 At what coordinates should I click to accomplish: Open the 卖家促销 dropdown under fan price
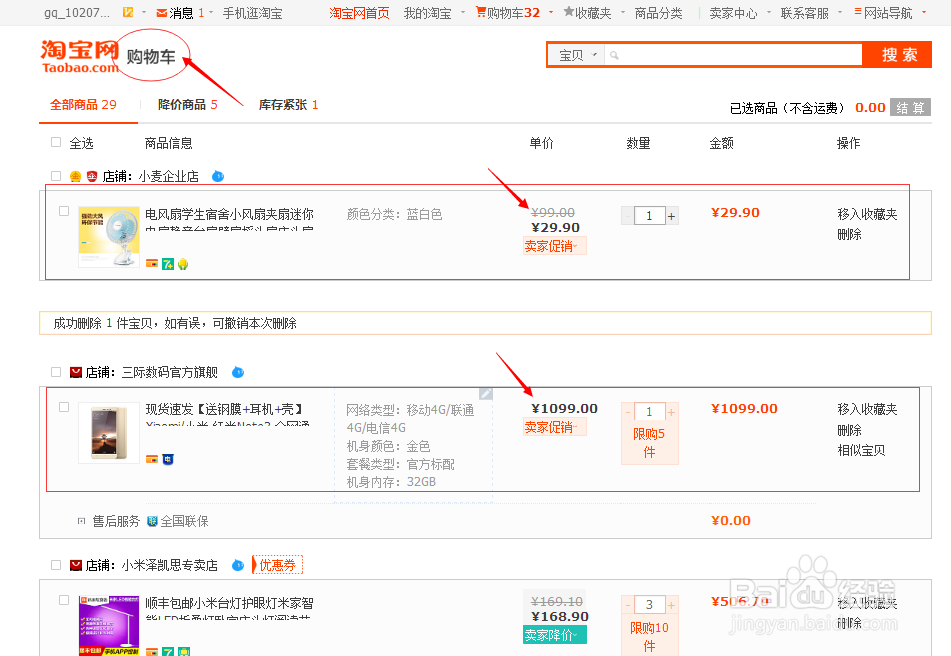pyautogui.click(x=554, y=246)
